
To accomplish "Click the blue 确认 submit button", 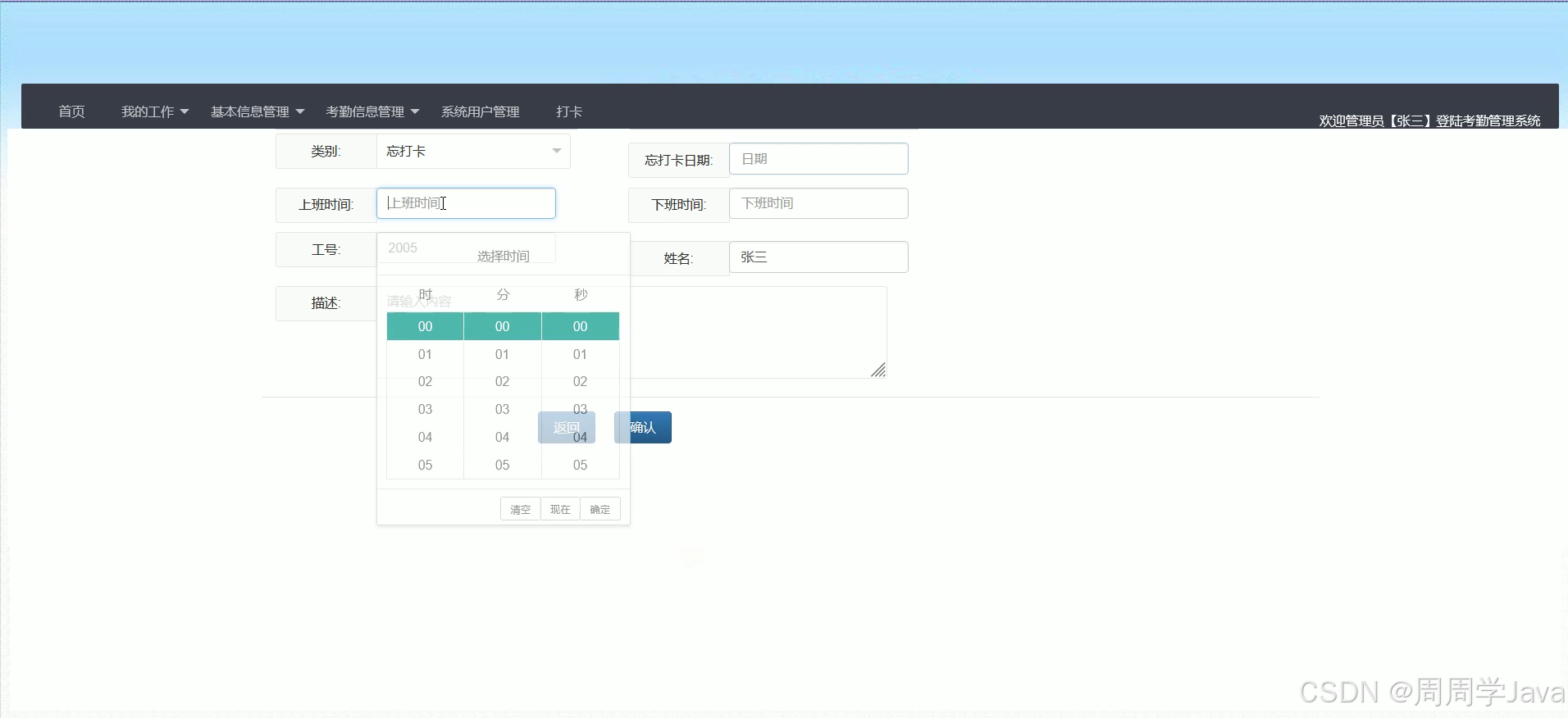I will coord(643,427).
